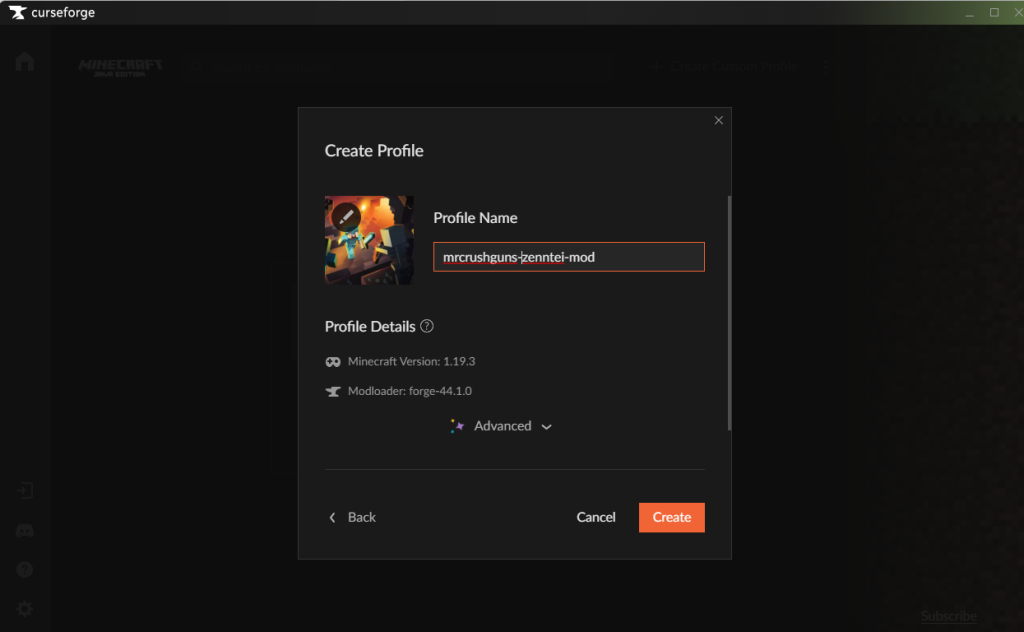Click the pencil edit icon on profile image
The image size is (1024, 632).
[346, 215]
